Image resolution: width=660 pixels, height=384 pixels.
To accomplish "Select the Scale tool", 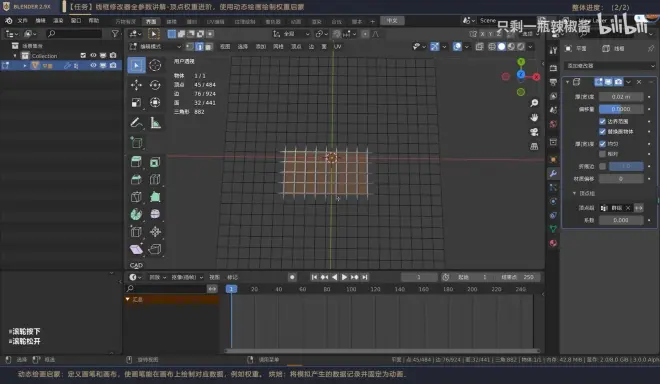I will coord(136,102).
